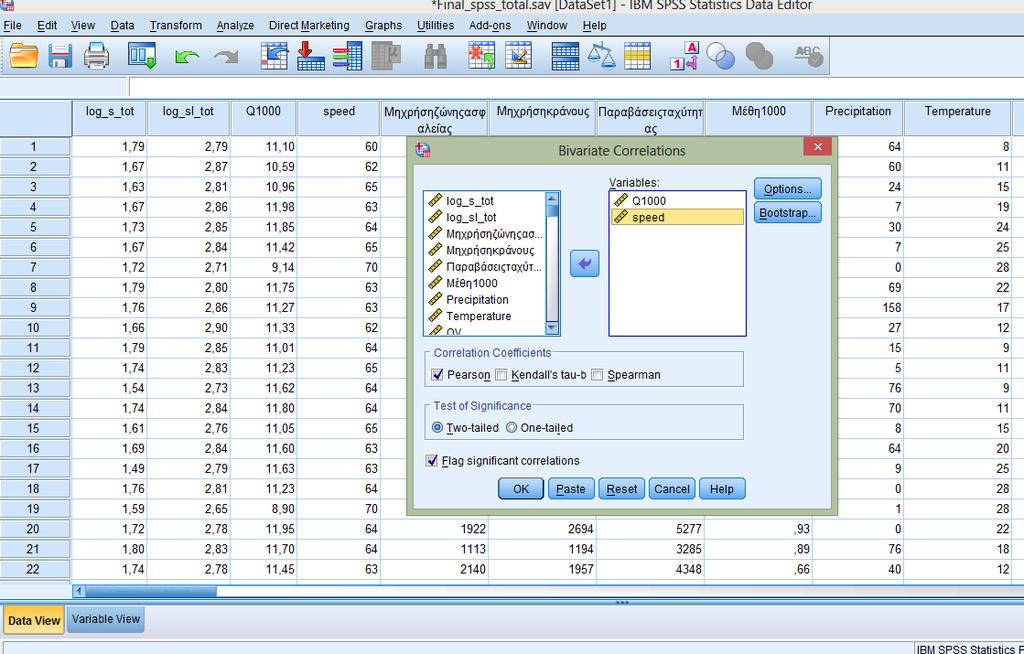Click the data grid horizontal scrollbar thumb
This screenshot has width=1024, height=654.
[151, 591]
